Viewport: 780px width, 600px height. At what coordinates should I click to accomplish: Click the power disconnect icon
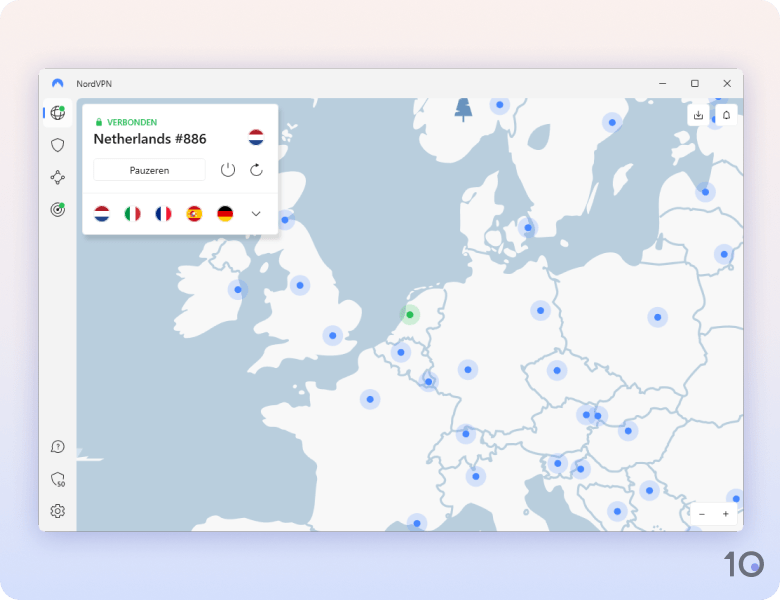click(227, 170)
